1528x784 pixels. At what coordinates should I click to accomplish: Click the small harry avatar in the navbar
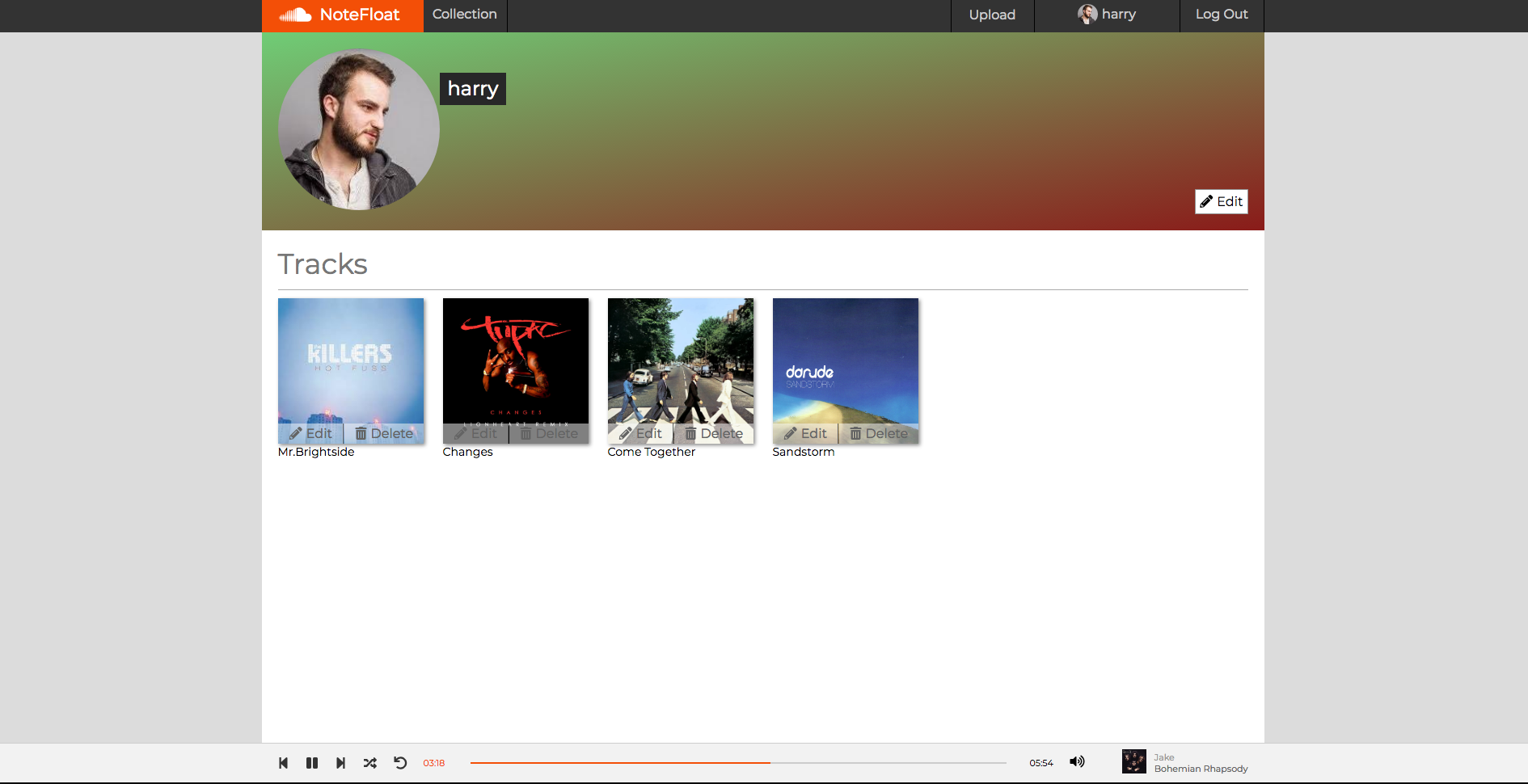tap(1087, 14)
